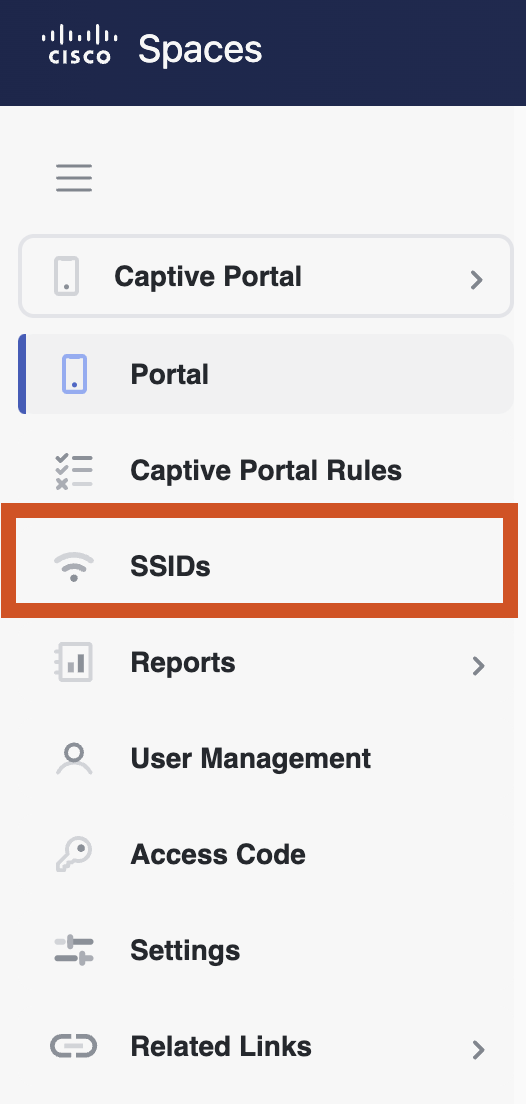Click the Captive Portal device icon
The width and height of the screenshot is (526, 1104).
67,276
